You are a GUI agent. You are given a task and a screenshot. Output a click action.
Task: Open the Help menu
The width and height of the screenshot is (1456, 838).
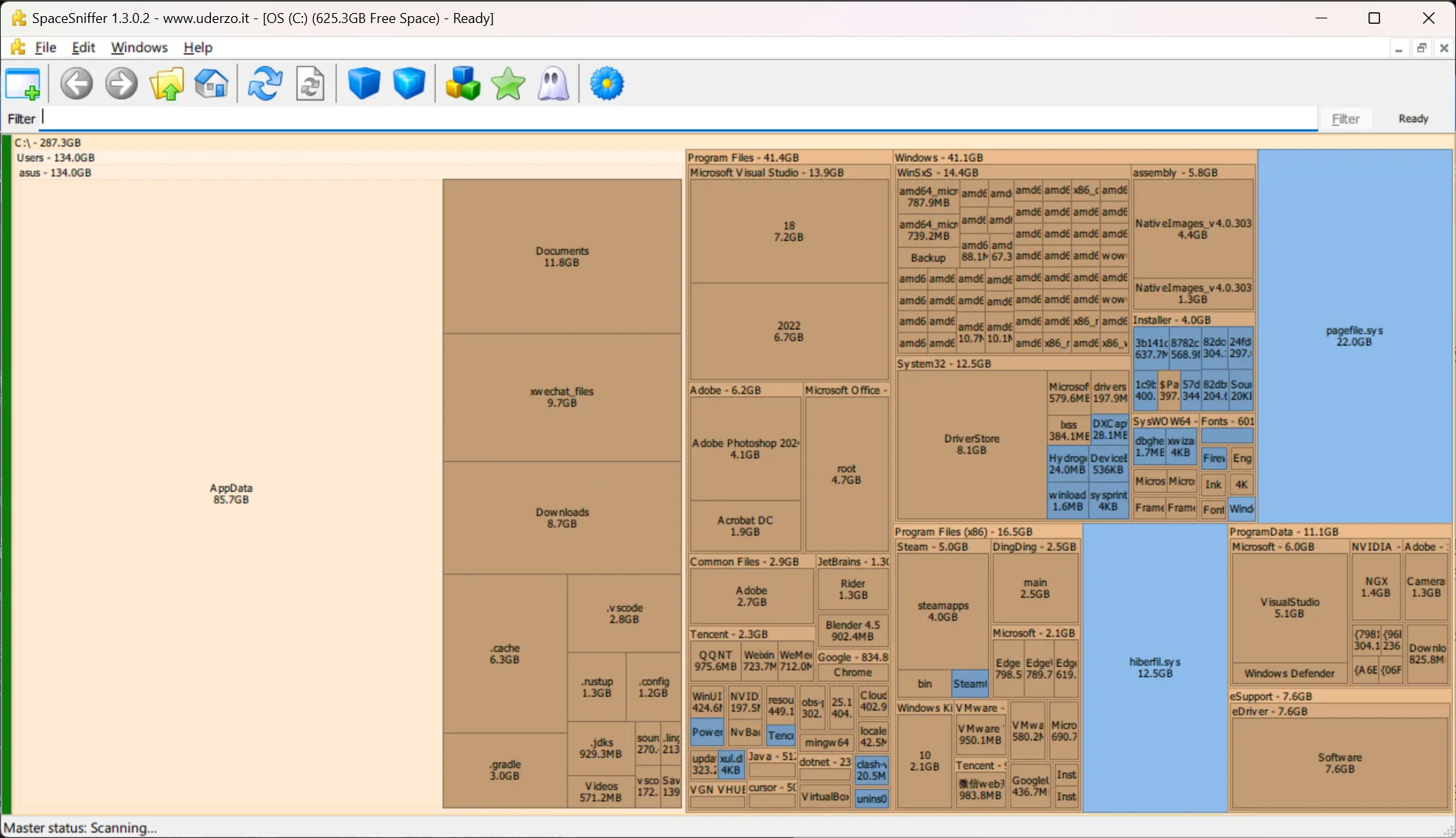point(198,48)
